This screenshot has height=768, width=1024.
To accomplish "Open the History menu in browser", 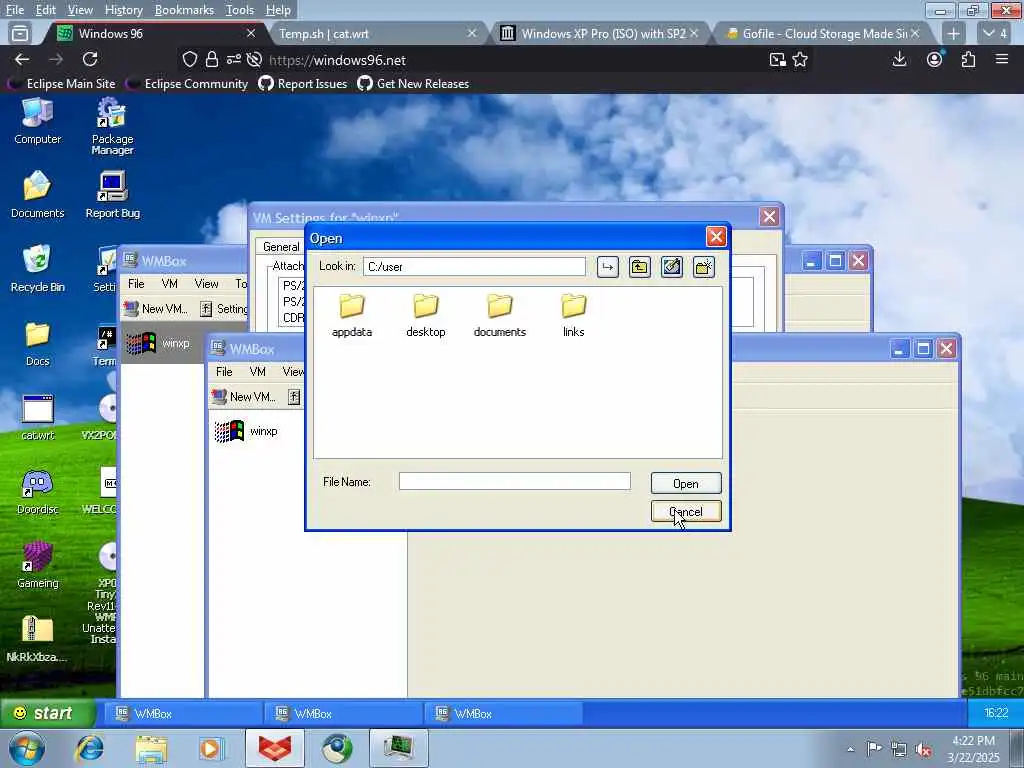I will (123, 10).
